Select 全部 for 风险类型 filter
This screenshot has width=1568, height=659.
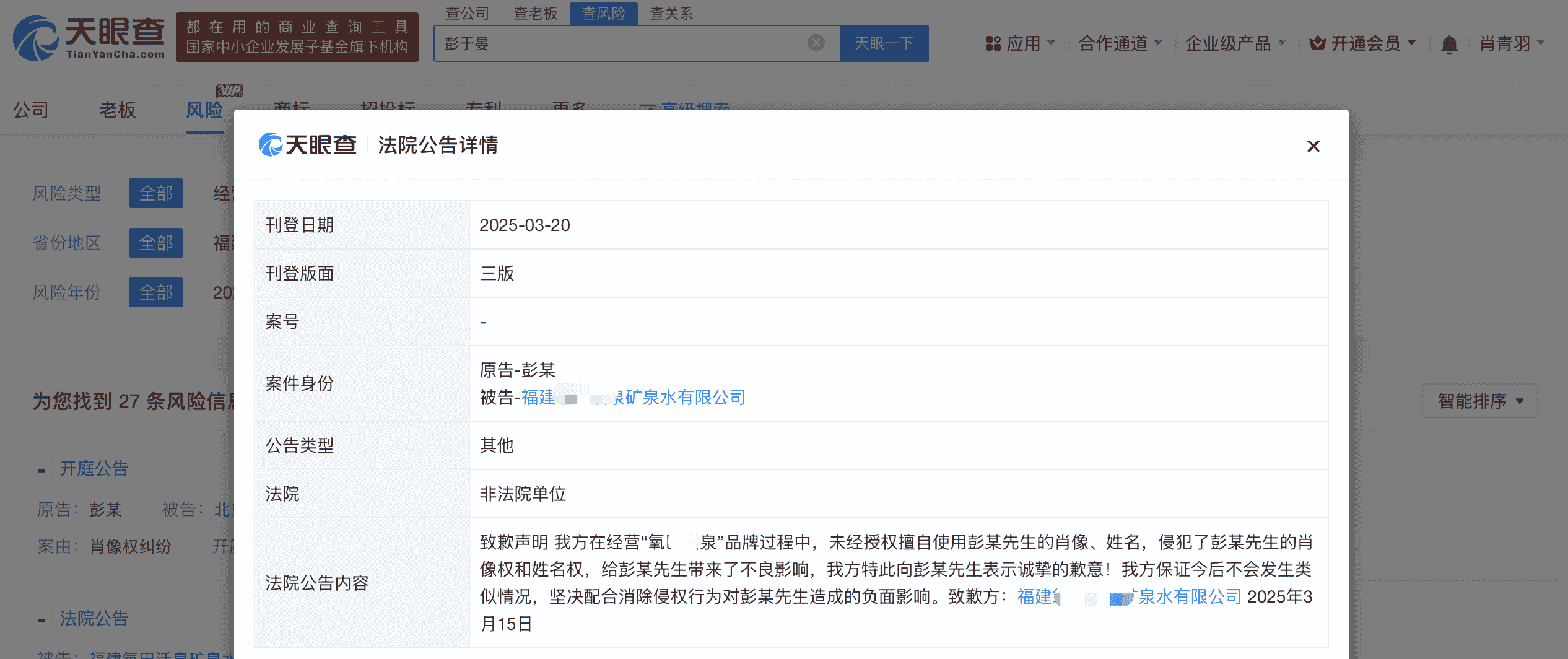155,193
